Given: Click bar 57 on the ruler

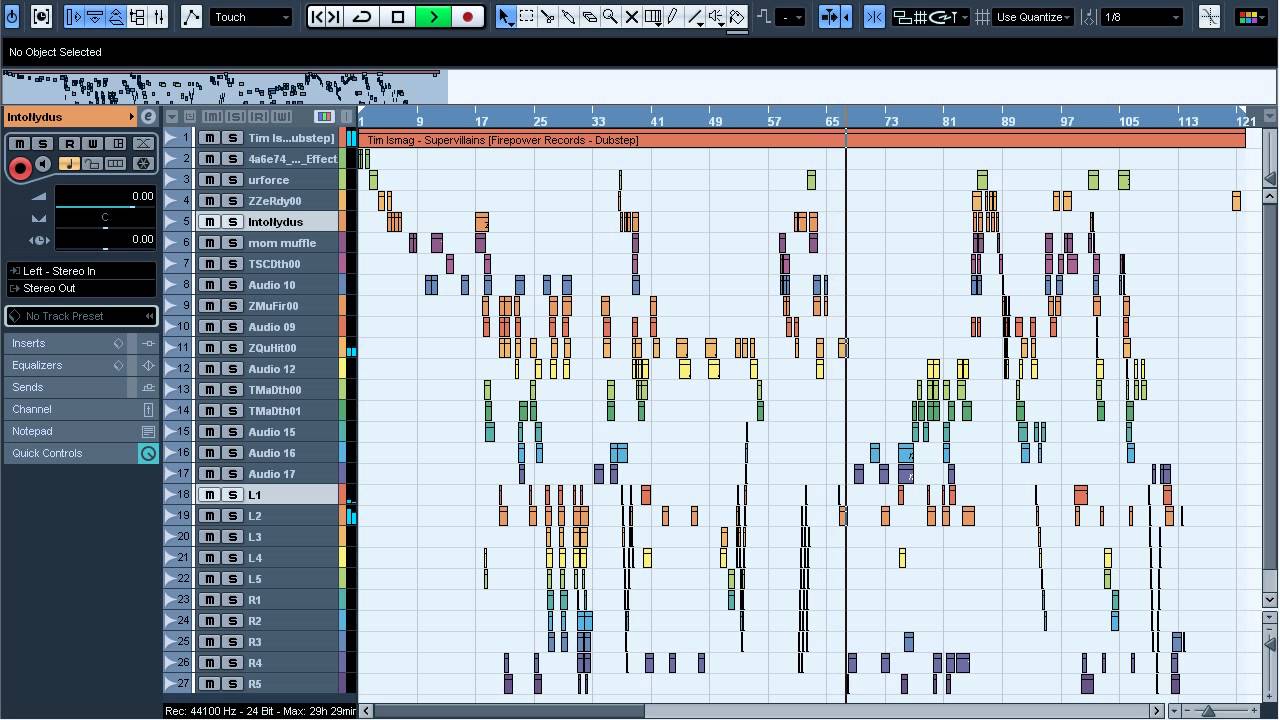Looking at the screenshot, I should [774, 121].
